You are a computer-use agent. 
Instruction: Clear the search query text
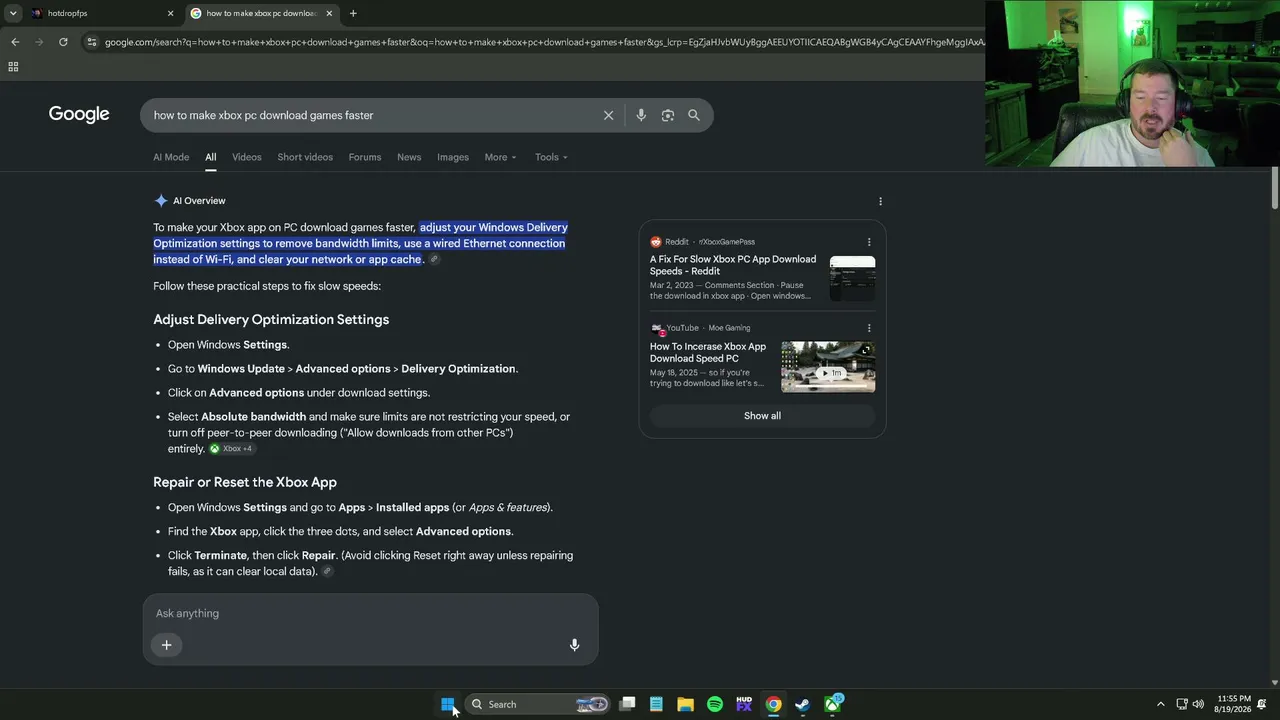pos(608,115)
